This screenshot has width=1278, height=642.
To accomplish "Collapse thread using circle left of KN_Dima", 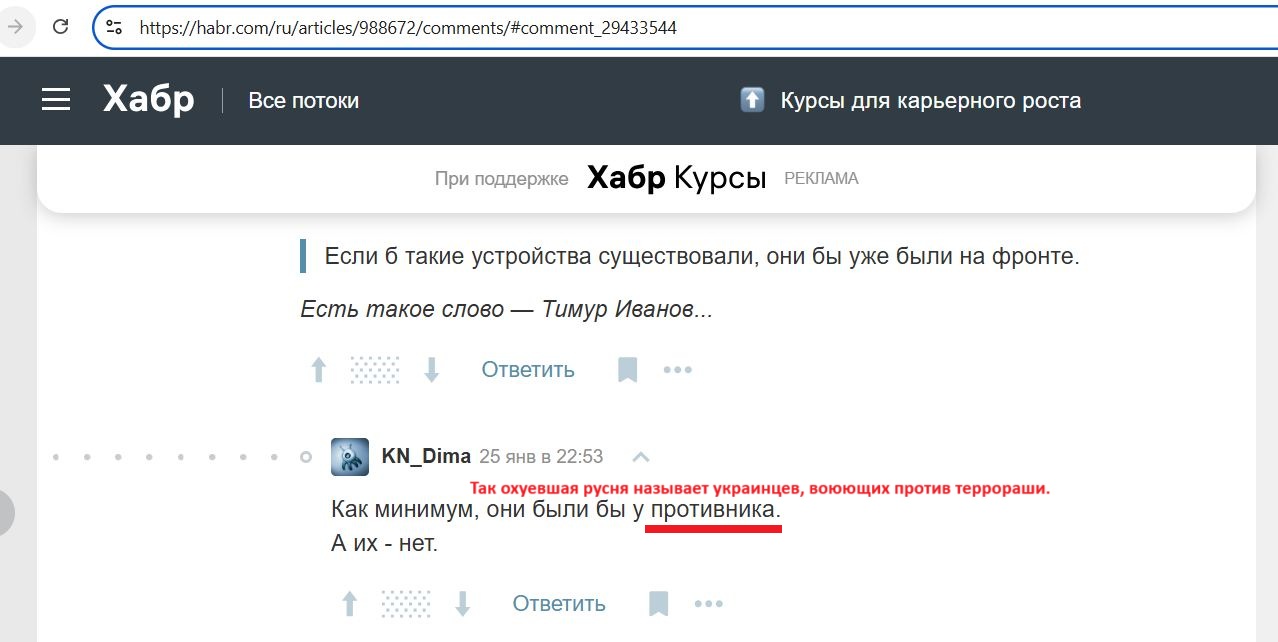I will coord(306,458).
